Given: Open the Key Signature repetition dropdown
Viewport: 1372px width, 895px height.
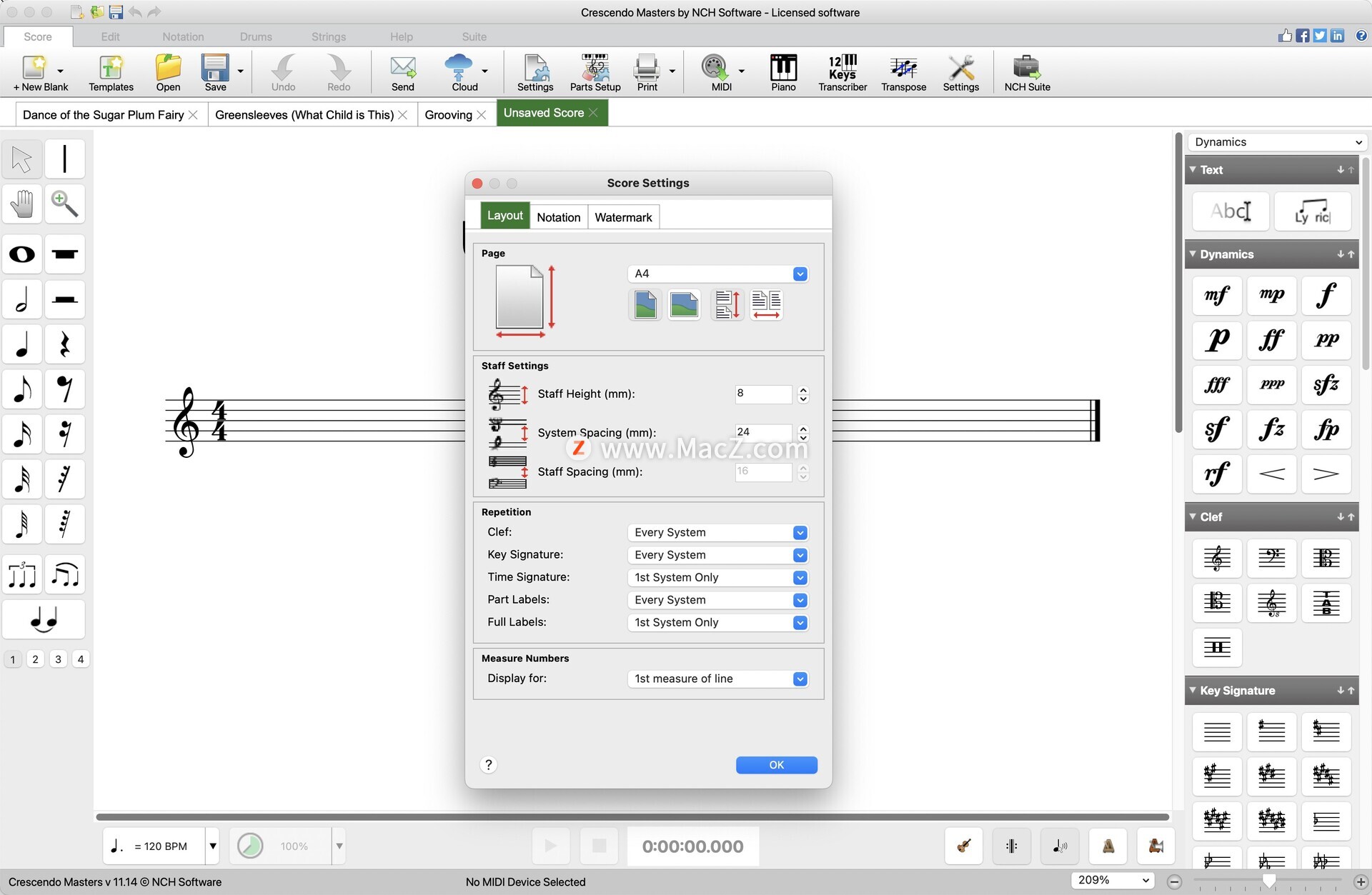Looking at the screenshot, I should point(718,555).
